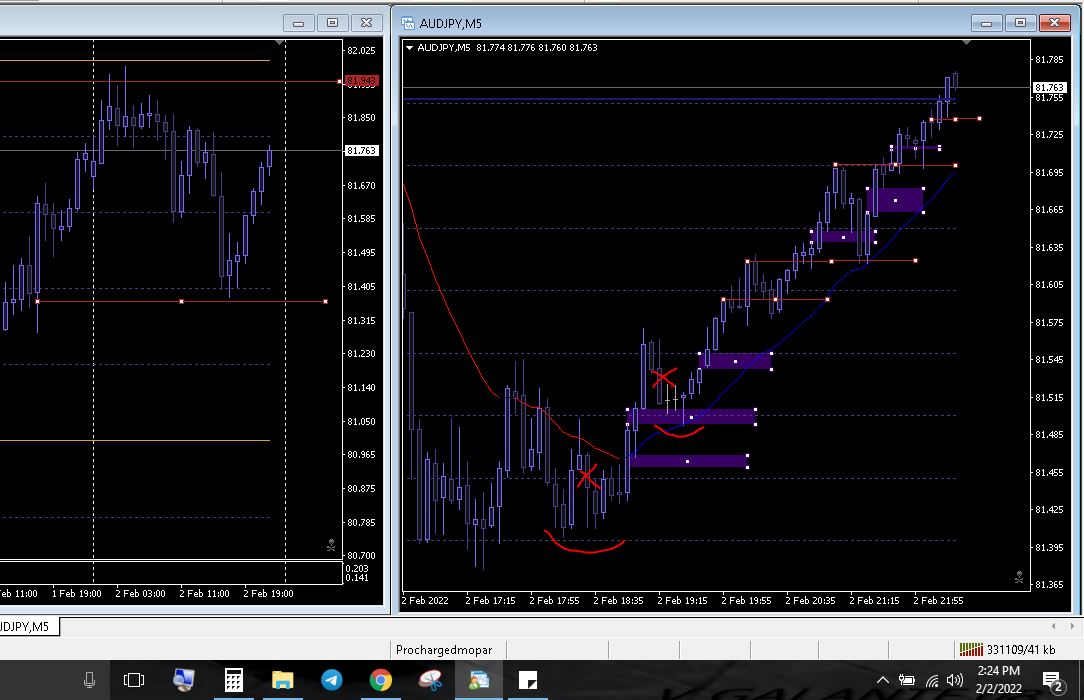
Task: Click the AUDJPY,M5 chart window icon
Action: [x=408, y=23]
